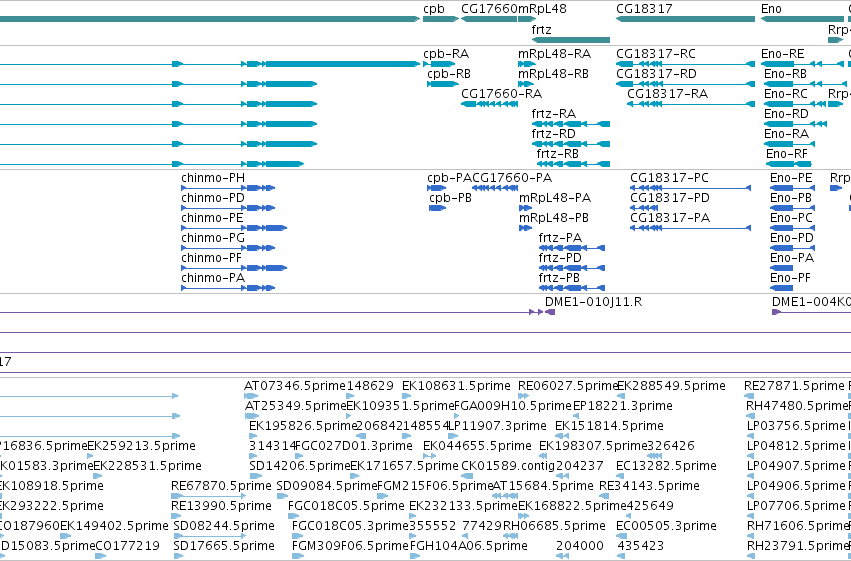Screen dimensions: 851x561
Task: Click the Eno-PF protein label
Action: click(x=790, y=278)
